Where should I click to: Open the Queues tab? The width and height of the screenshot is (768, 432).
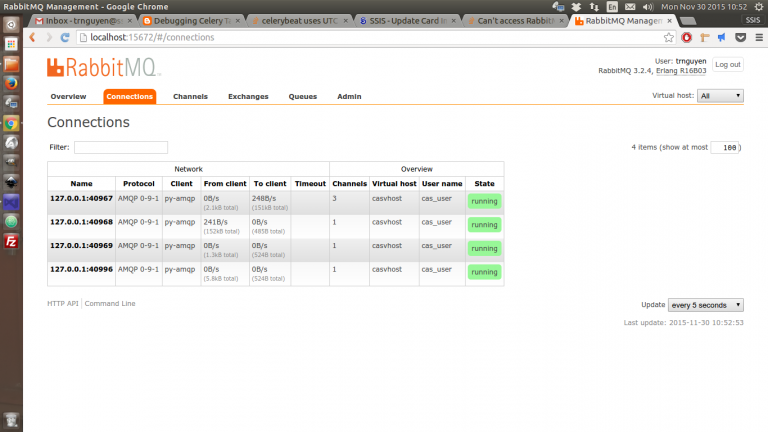303,96
